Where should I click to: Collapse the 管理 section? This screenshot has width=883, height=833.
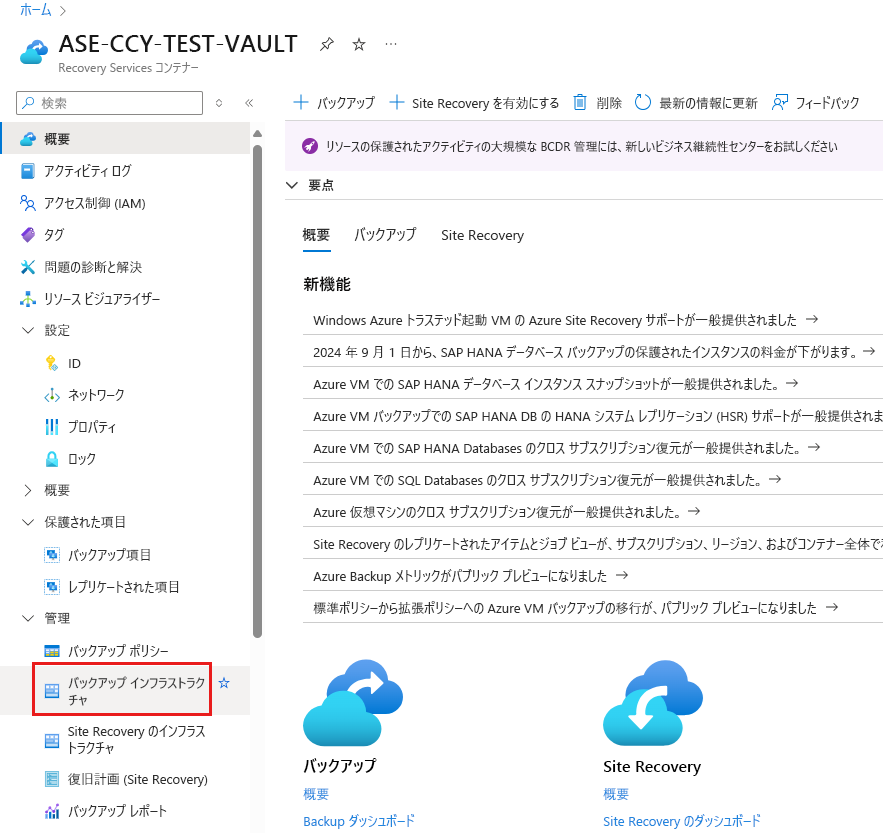click(28, 618)
